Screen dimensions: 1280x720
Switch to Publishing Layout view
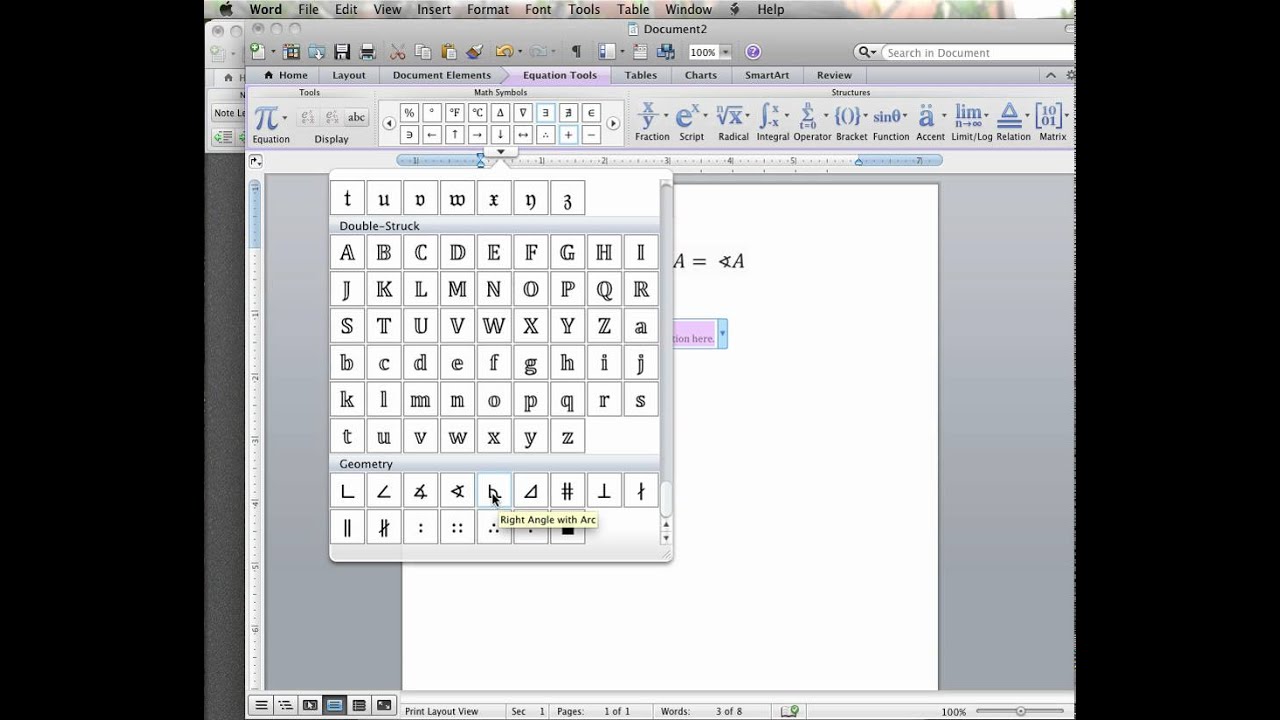pyautogui.click(x=310, y=705)
